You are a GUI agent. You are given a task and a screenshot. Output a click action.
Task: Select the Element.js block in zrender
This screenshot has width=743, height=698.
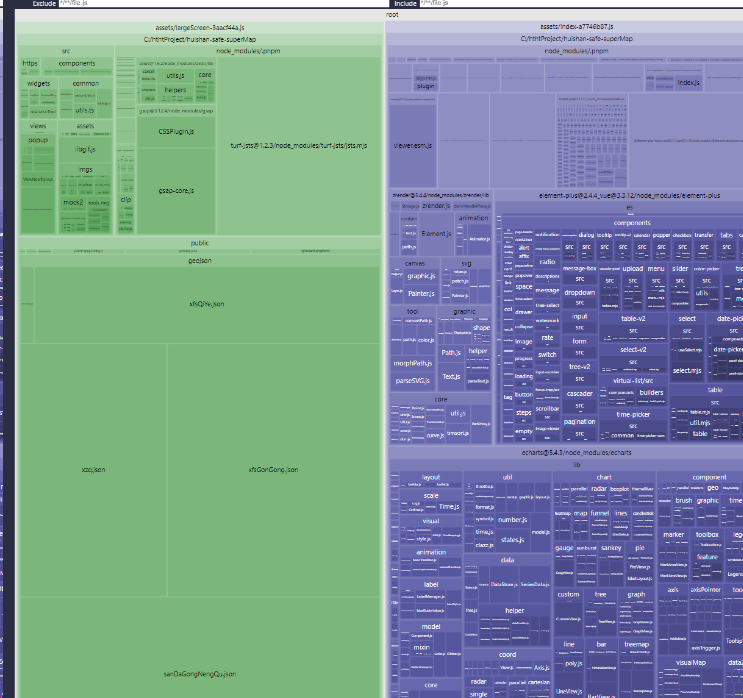436,233
